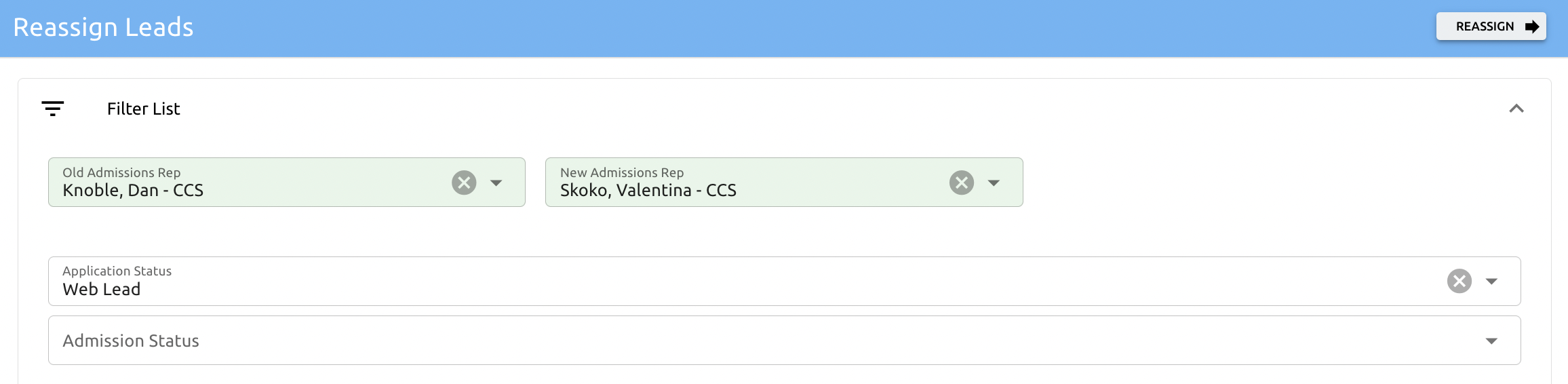Open the Admission Status dropdown arrow
Screen dimensions: 1568x384
point(1491,341)
